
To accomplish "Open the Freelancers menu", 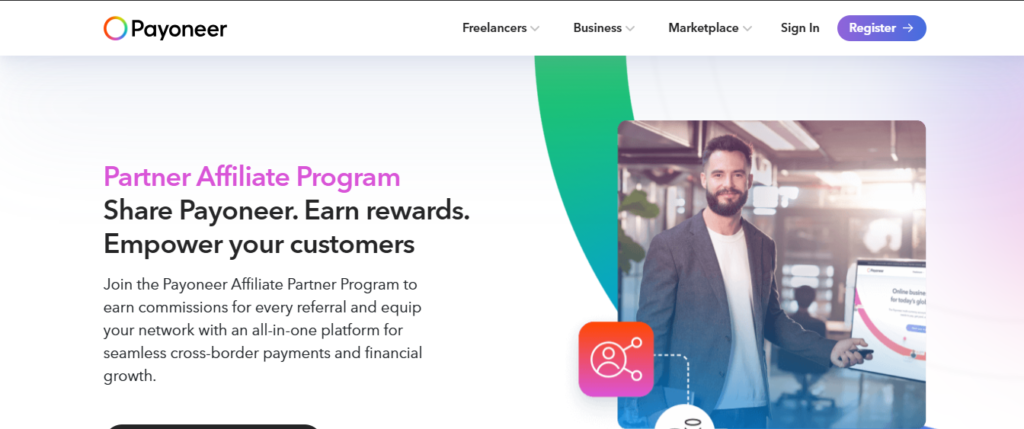I will [x=494, y=28].
